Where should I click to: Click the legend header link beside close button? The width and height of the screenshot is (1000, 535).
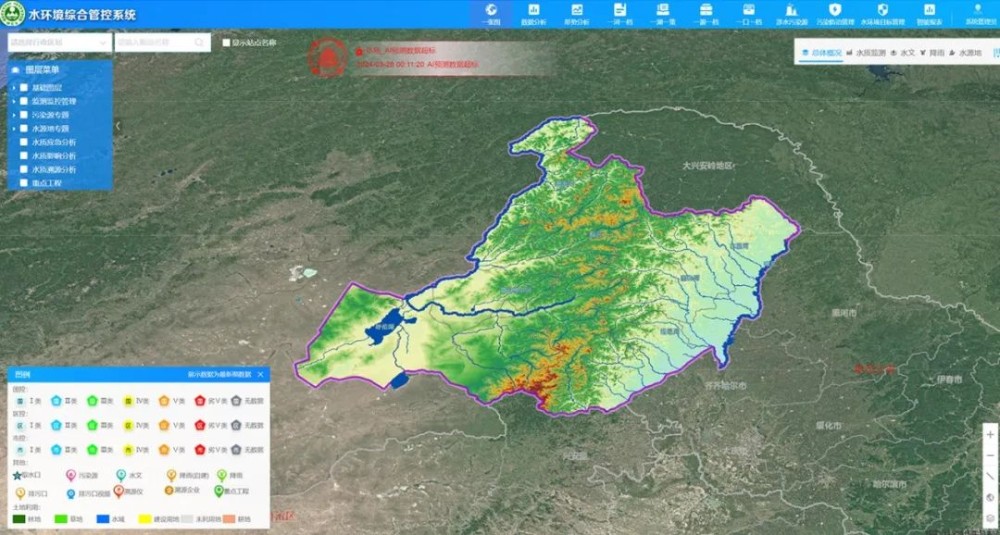pyautogui.click(x=219, y=374)
